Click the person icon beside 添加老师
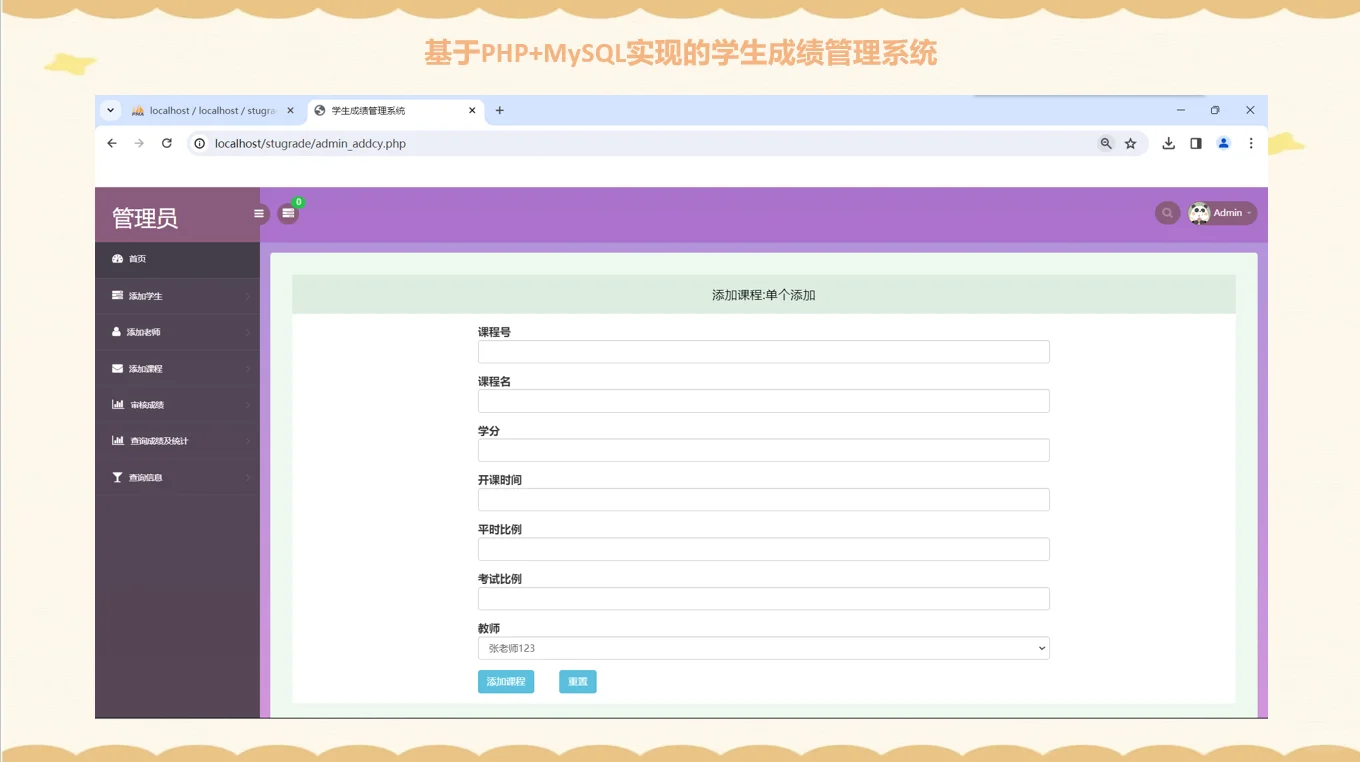1360x762 pixels. point(118,331)
